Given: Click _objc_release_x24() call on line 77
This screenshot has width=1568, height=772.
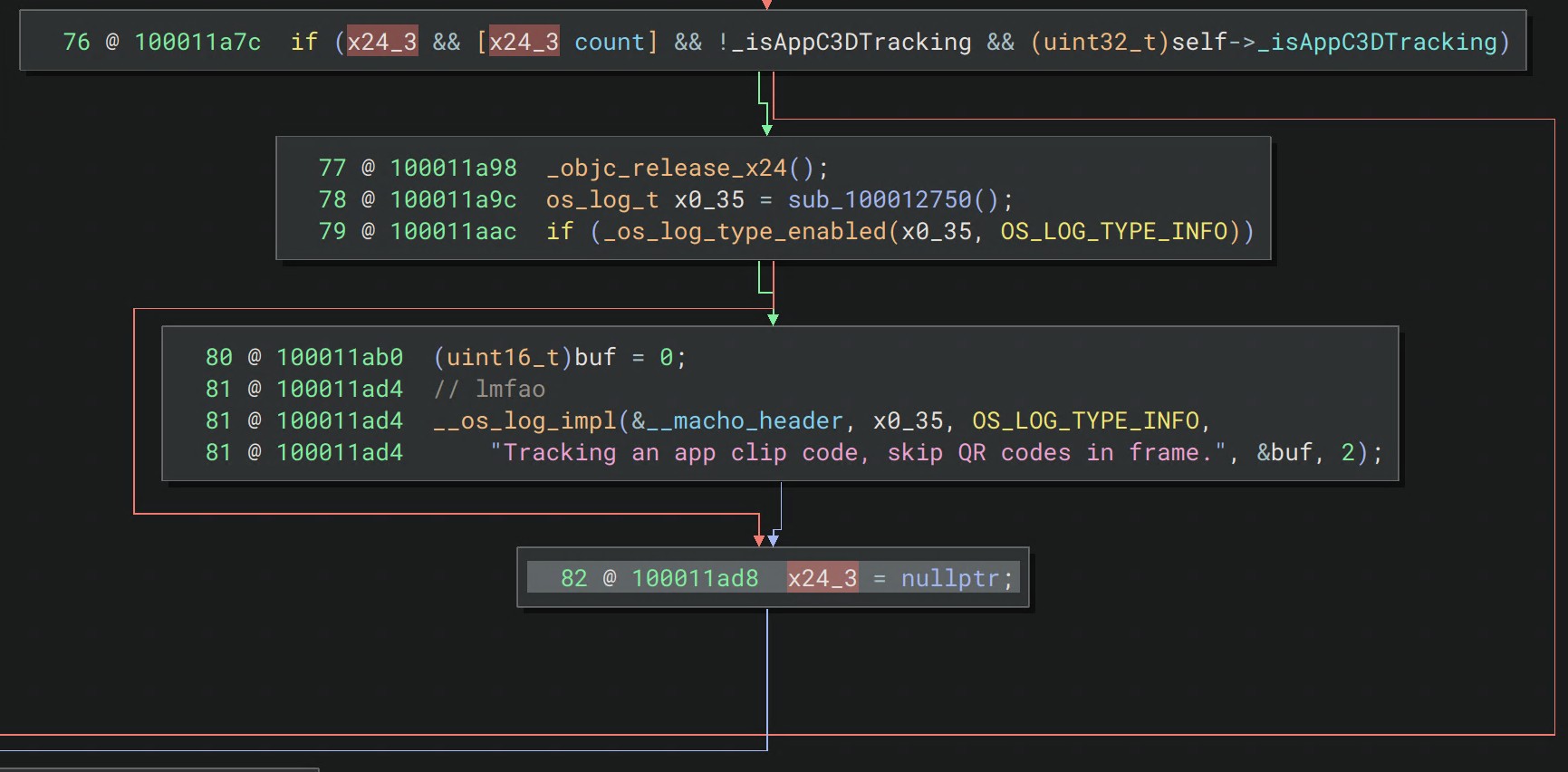Looking at the screenshot, I should coord(680,168).
